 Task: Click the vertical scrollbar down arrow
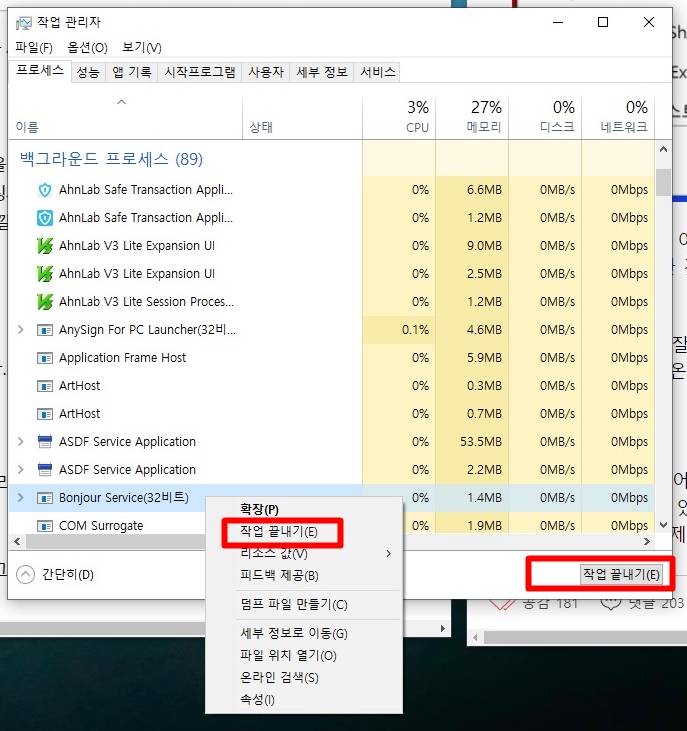[x=664, y=525]
